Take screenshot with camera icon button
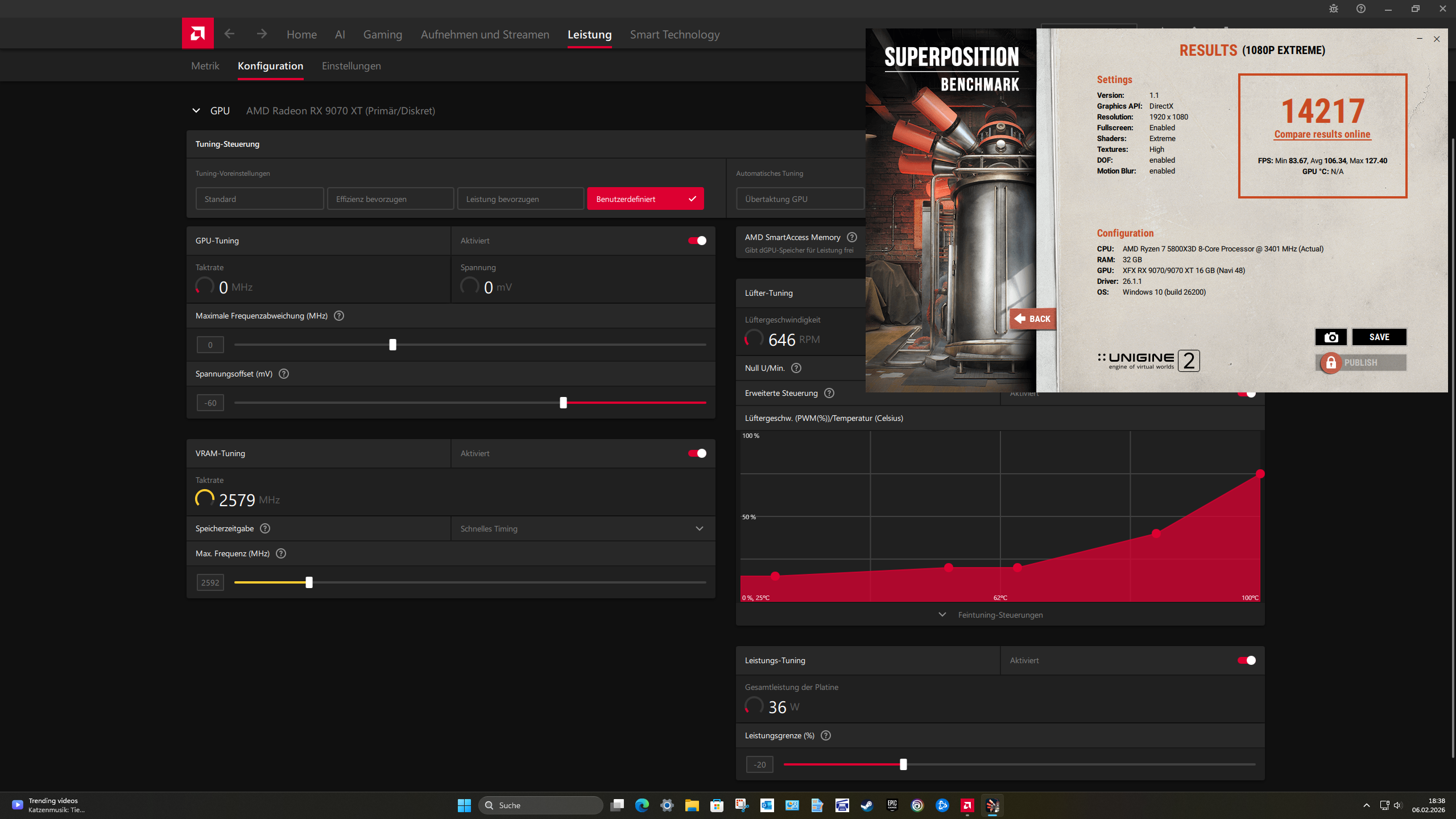Screen dimensions: 1456x819 tap(1331, 337)
